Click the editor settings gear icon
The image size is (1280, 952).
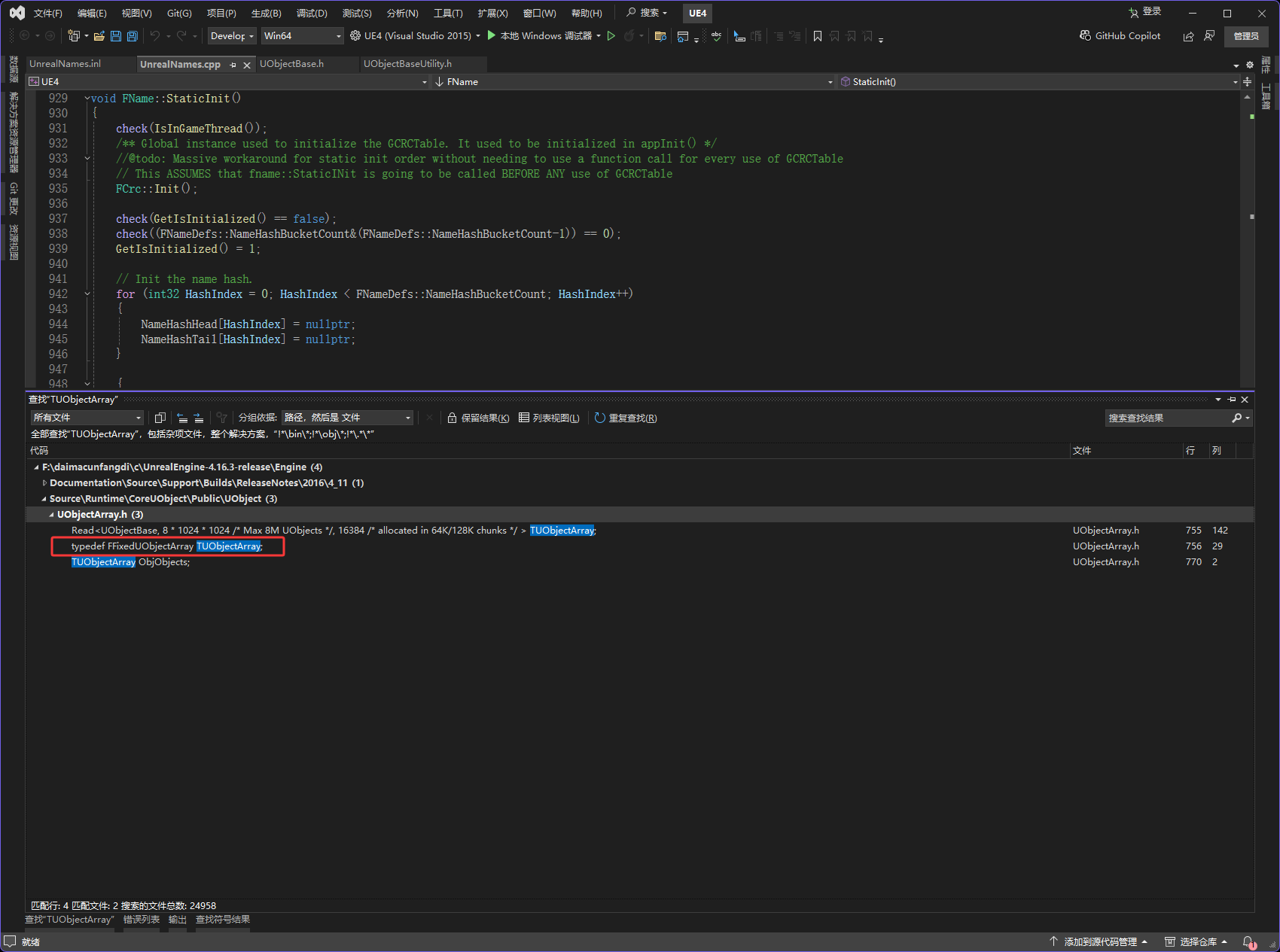tap(1250, 65)
